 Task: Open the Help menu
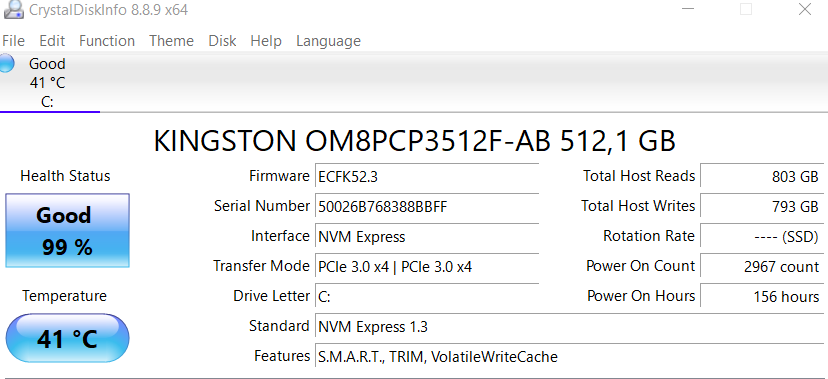point(266,41)
